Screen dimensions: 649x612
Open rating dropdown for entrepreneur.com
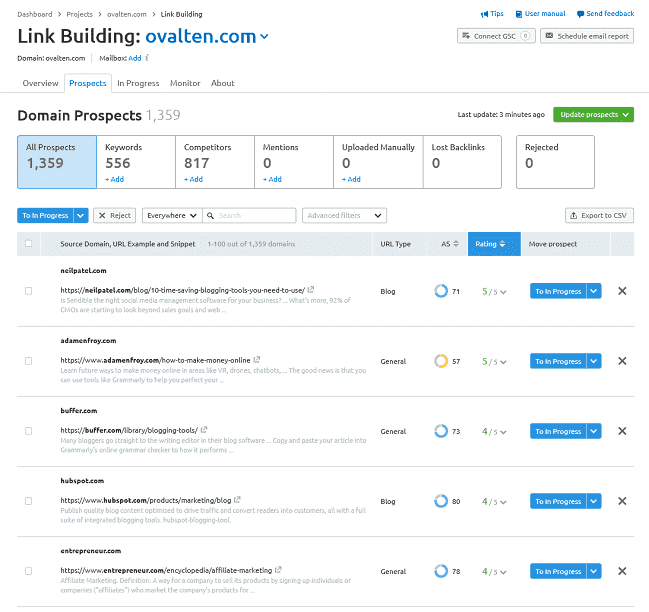pos(503,572)
